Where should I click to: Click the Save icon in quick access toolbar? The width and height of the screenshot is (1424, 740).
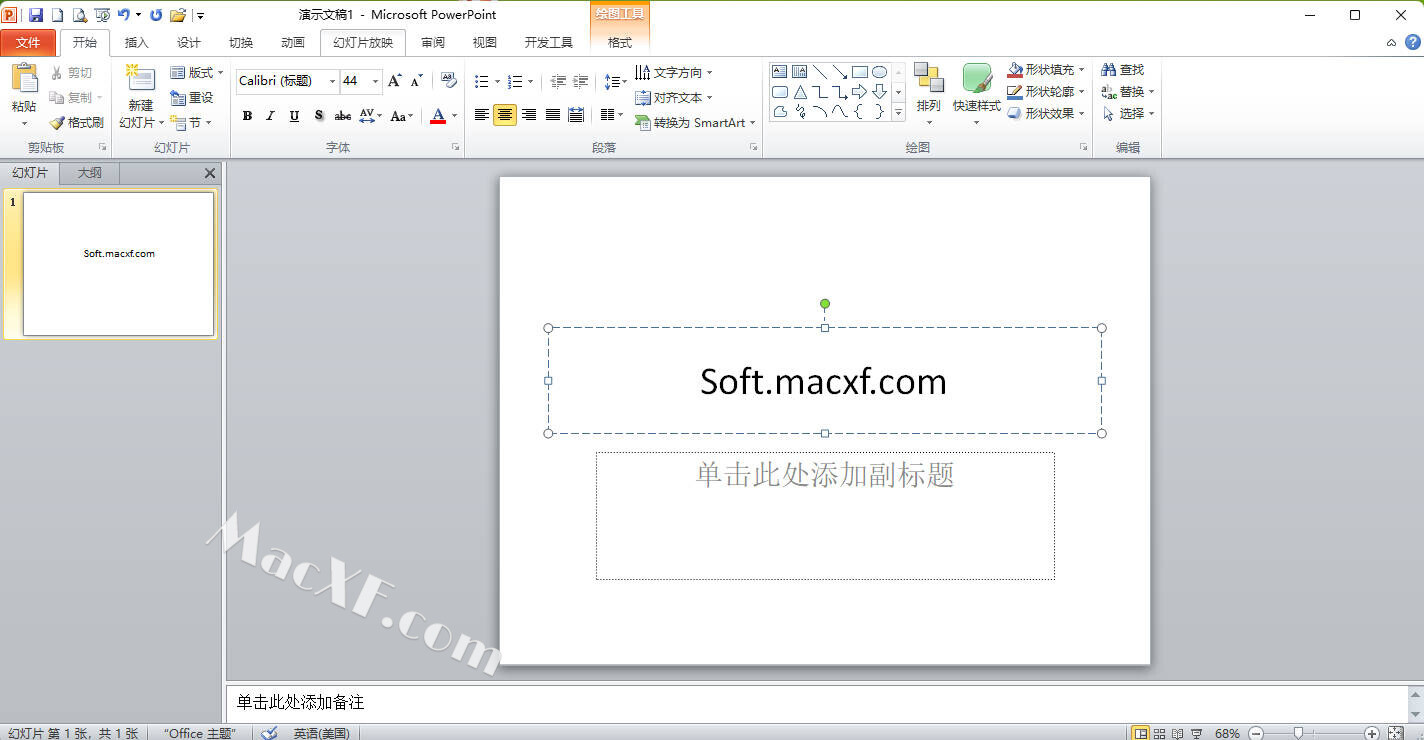coord(36,15)
